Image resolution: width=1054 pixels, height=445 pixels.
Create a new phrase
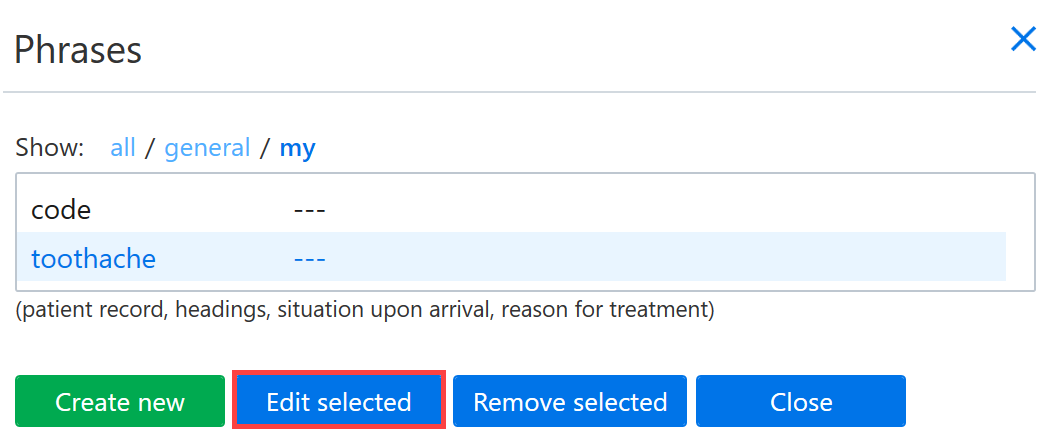pos(120,401)
